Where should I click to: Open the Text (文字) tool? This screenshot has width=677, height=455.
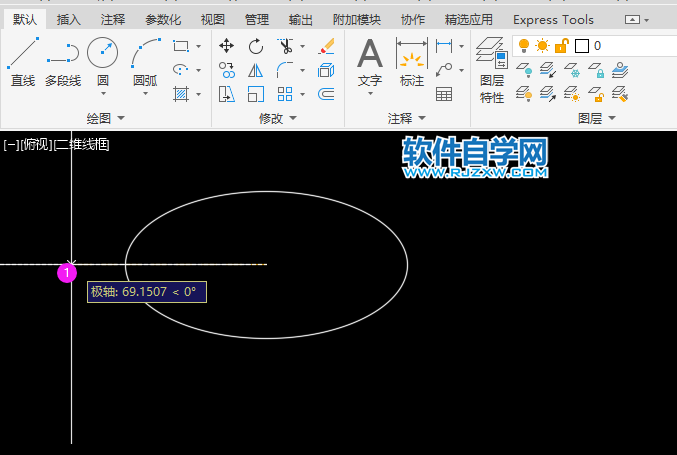[370, 62]
